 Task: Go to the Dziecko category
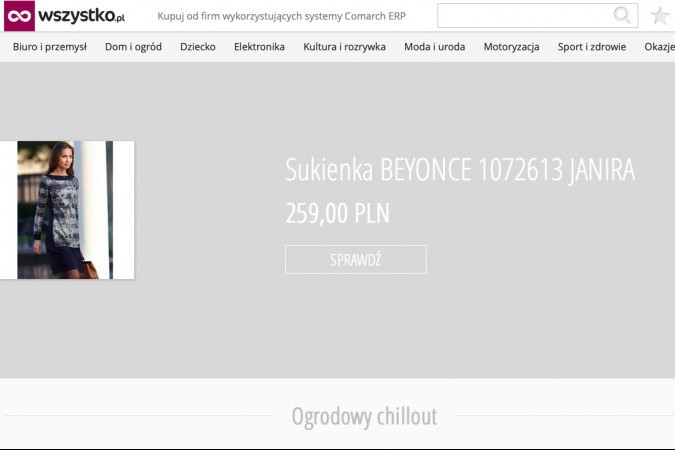198,47
